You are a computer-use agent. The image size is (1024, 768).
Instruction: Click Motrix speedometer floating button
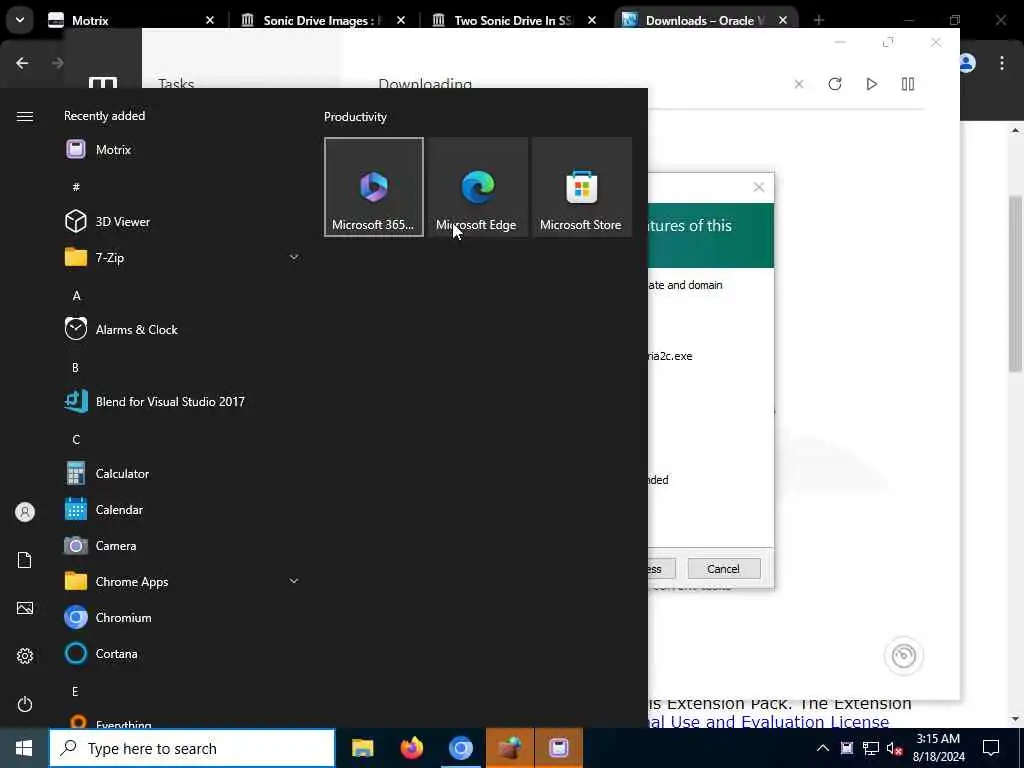[904, 655]
